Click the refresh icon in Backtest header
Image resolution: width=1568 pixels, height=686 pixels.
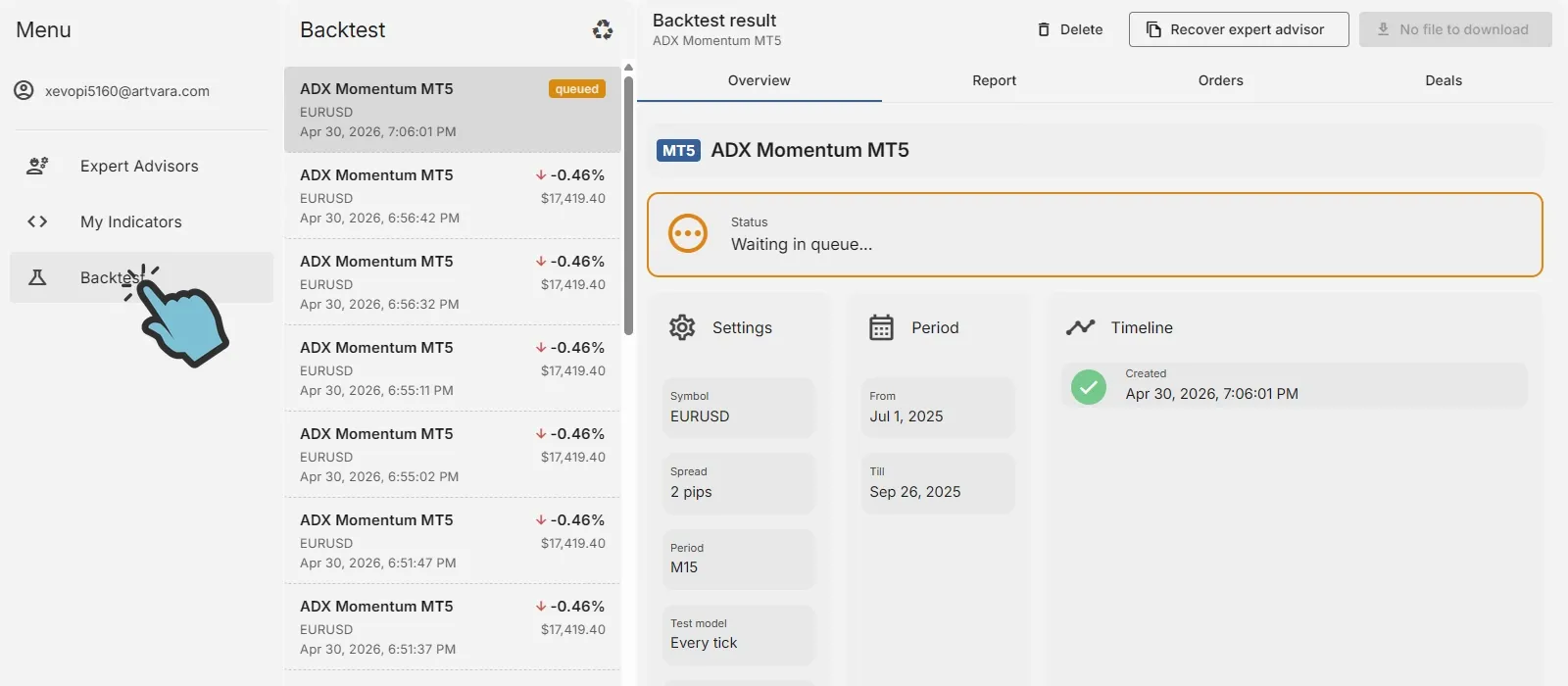[603, 30]
